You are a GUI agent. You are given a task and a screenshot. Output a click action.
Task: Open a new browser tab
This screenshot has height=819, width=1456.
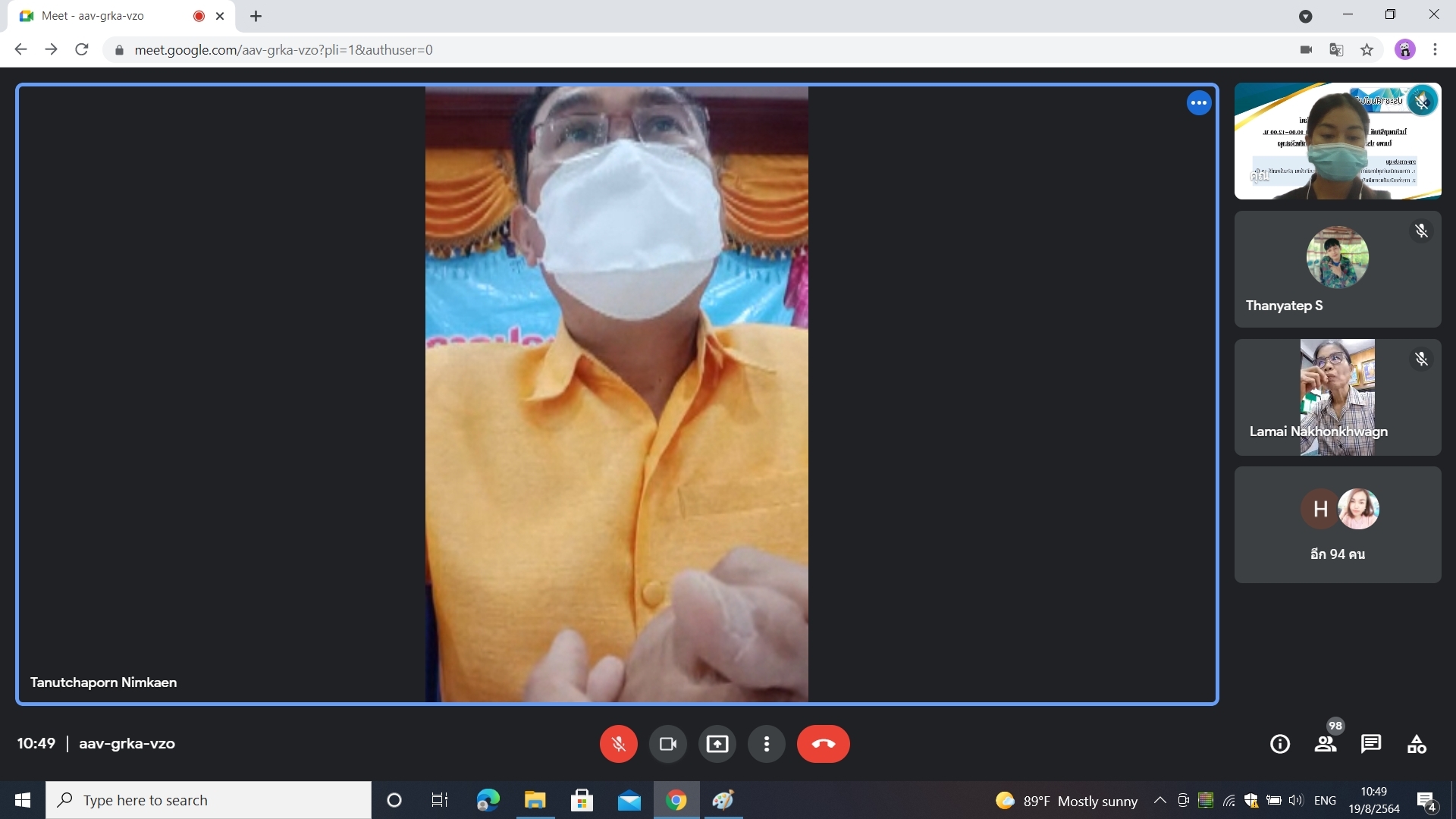[256, 16]
